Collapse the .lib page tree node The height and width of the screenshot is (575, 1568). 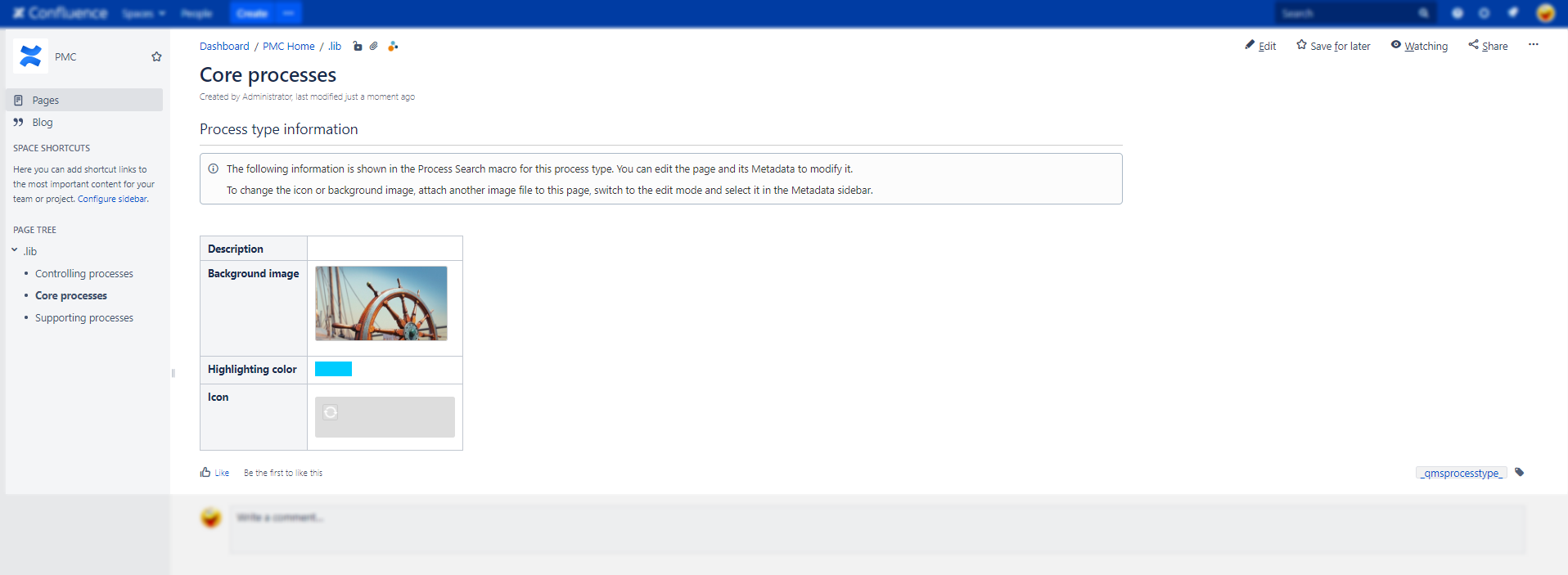(15, 250)
